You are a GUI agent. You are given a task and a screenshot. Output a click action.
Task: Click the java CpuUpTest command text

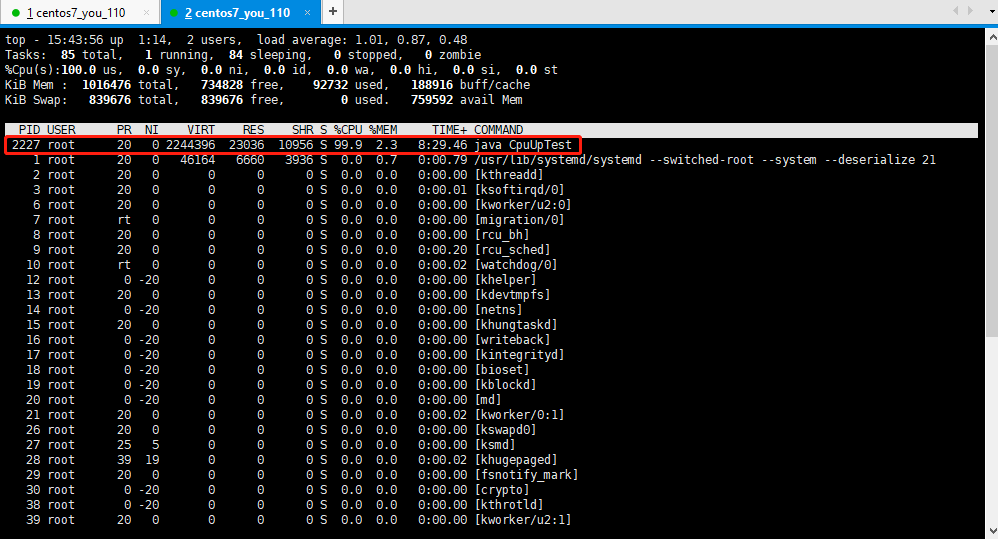click(x=523, y=145)
